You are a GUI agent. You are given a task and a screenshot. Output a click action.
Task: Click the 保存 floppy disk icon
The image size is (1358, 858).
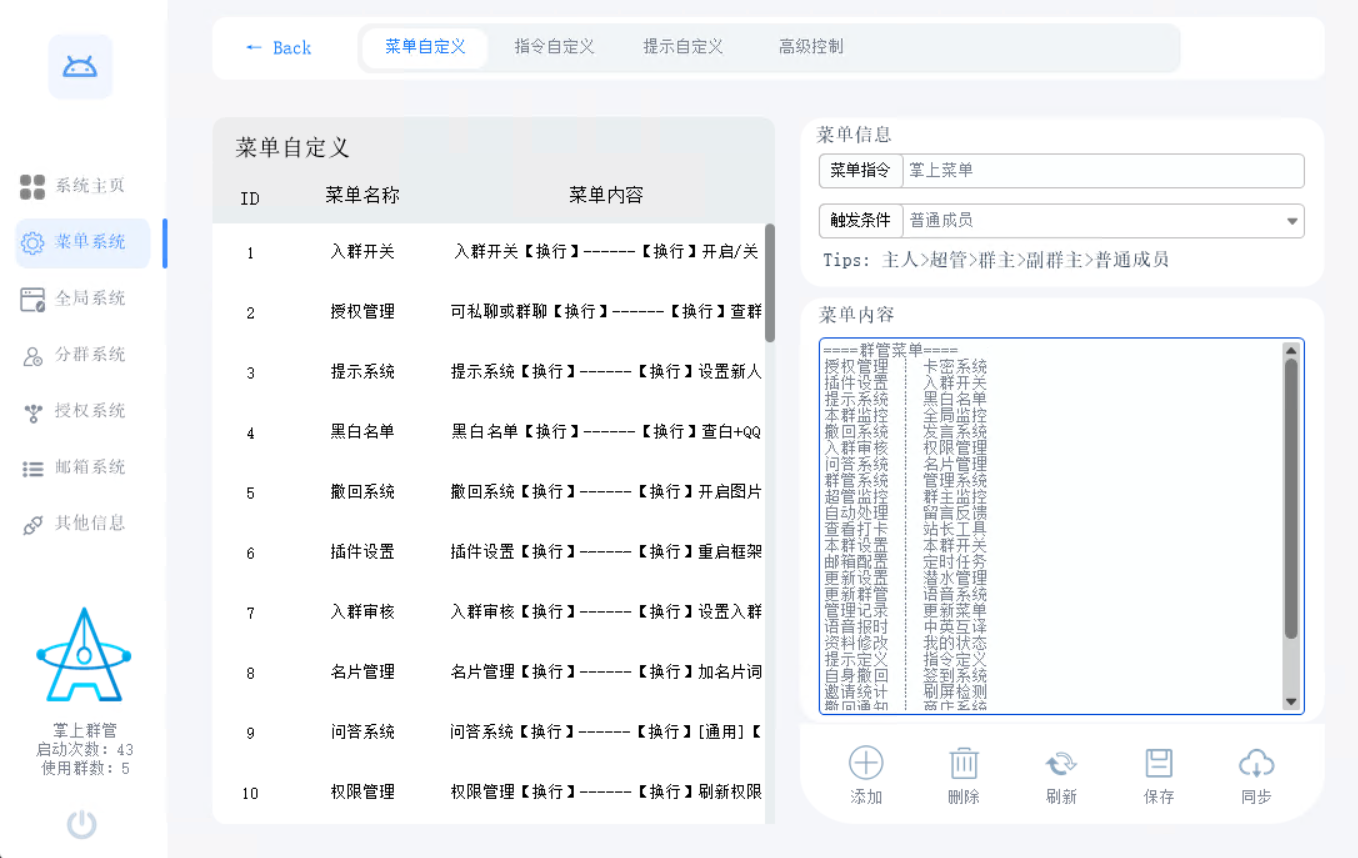(1159, 763)
